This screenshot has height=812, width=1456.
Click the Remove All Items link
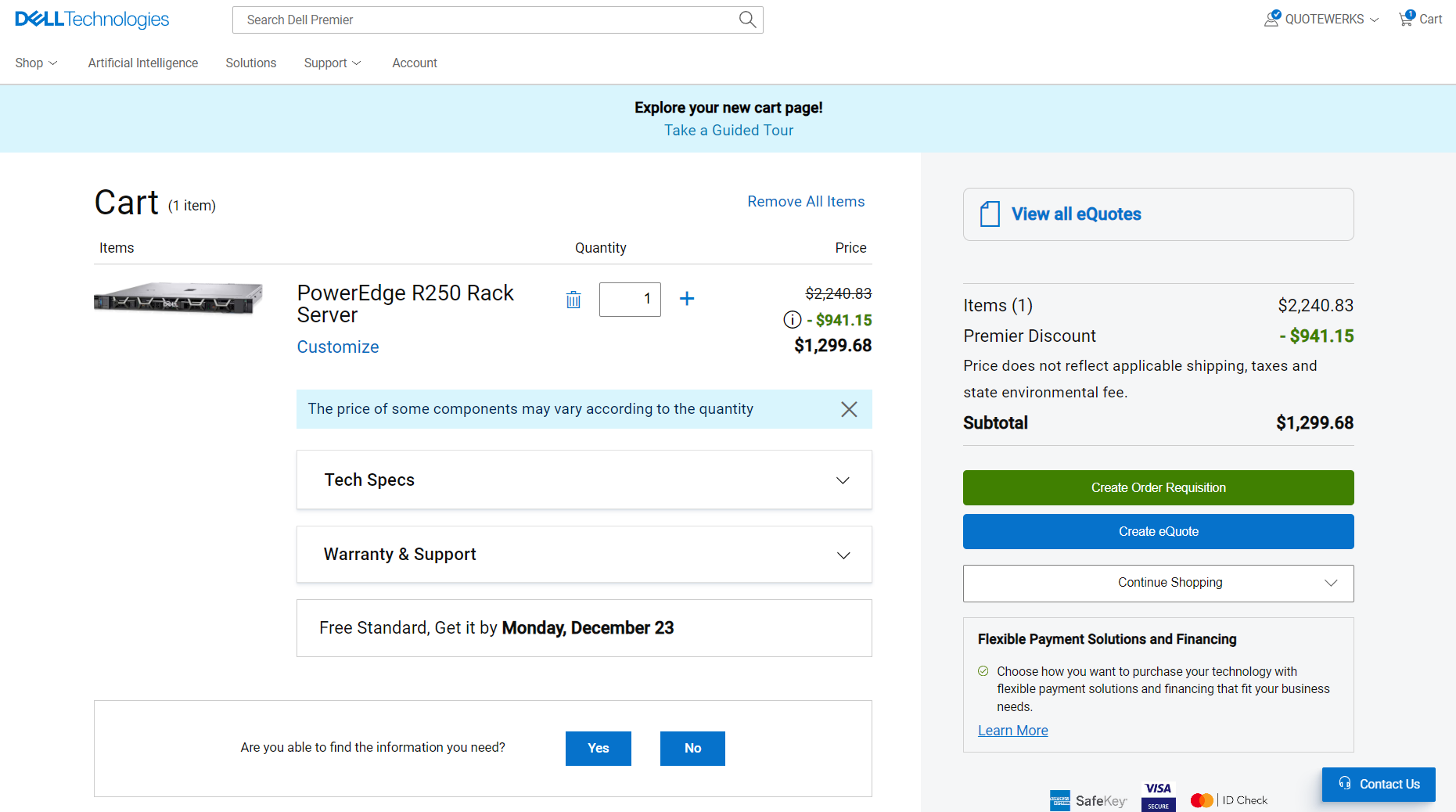click(806, 201)
